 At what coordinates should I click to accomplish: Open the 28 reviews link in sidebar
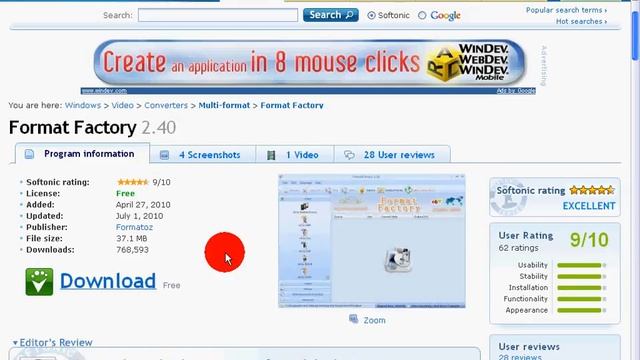(x=520, y=357)
